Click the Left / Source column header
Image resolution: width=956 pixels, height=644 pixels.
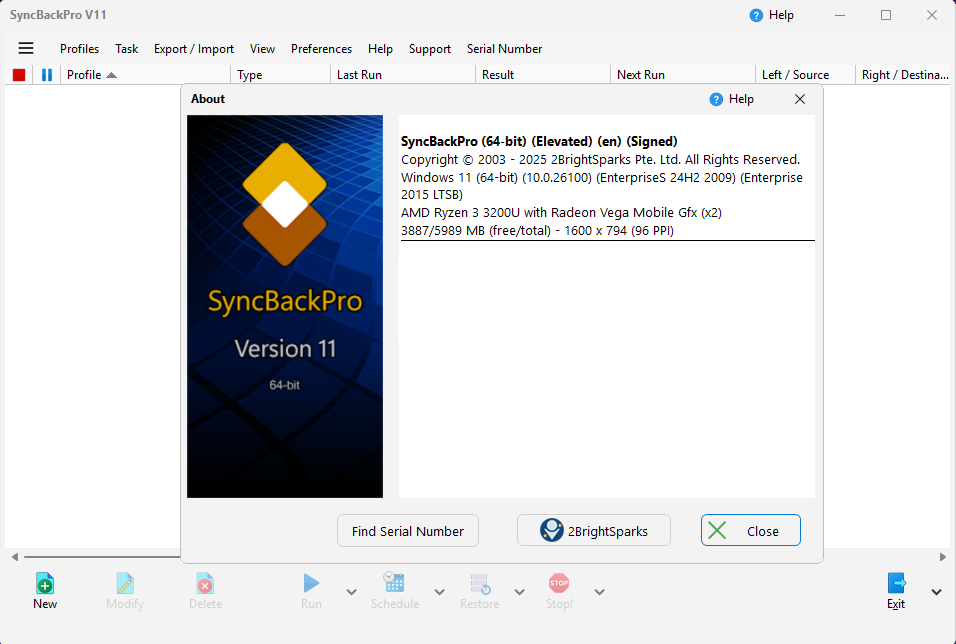pos(805,75)
